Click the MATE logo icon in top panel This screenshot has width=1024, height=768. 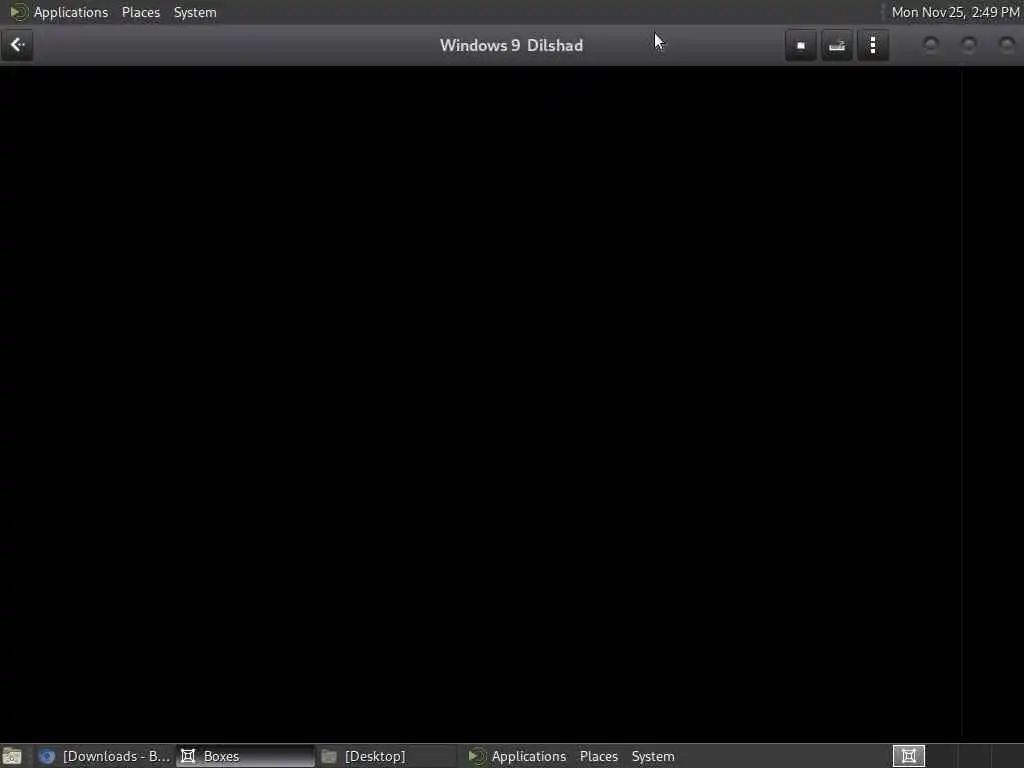18,12
